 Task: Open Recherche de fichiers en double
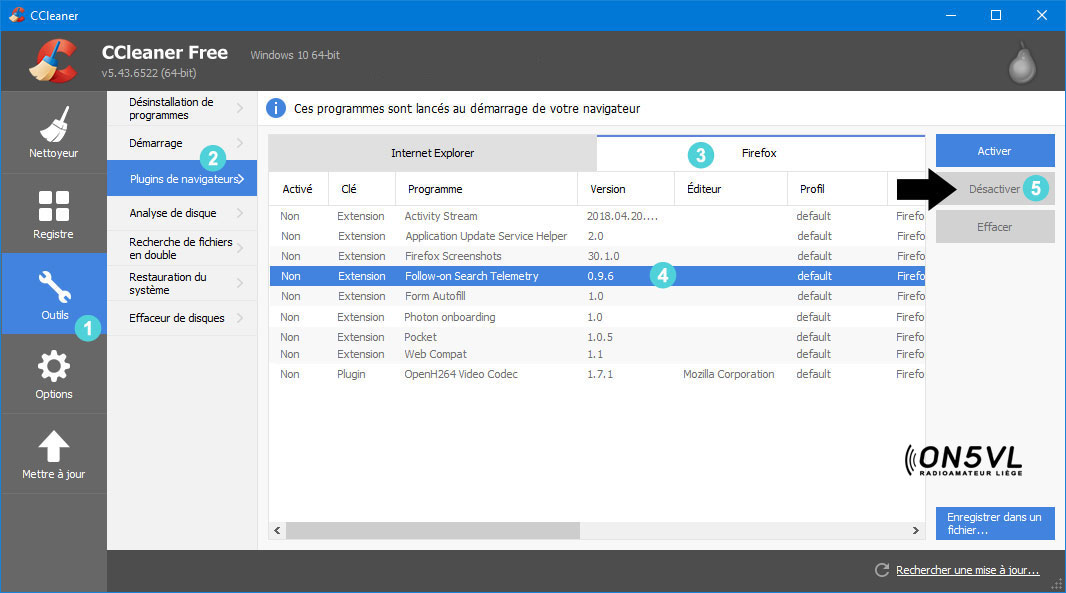[182, 248]
